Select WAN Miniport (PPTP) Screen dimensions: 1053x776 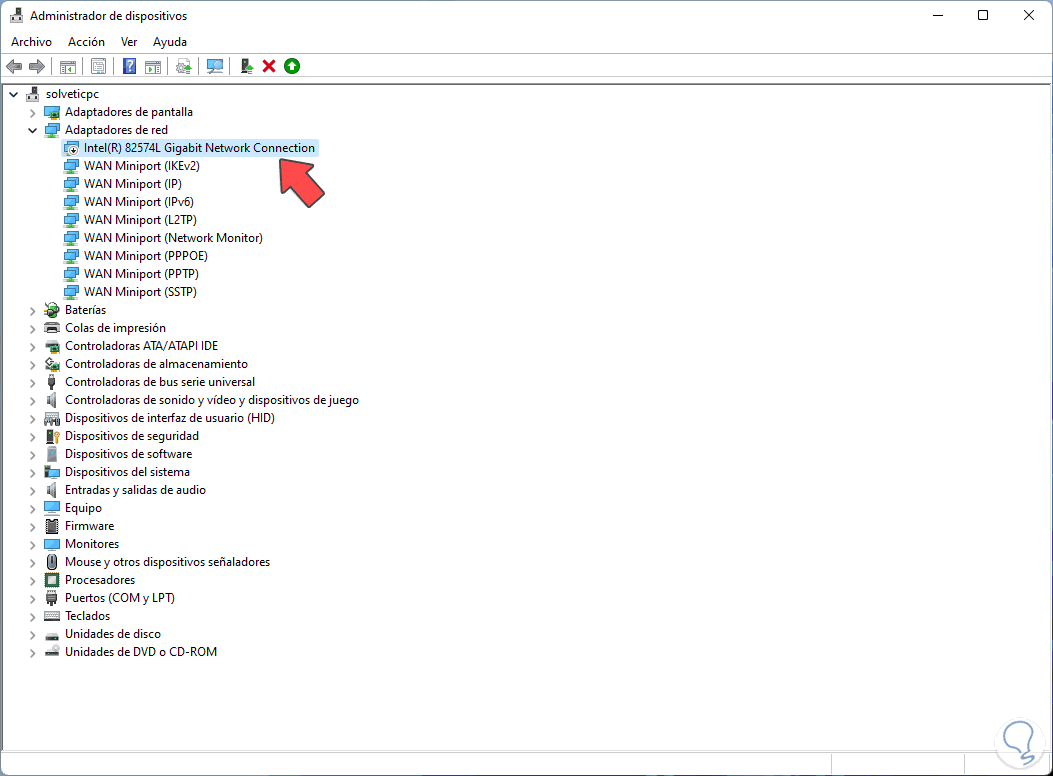pos(141,274)
